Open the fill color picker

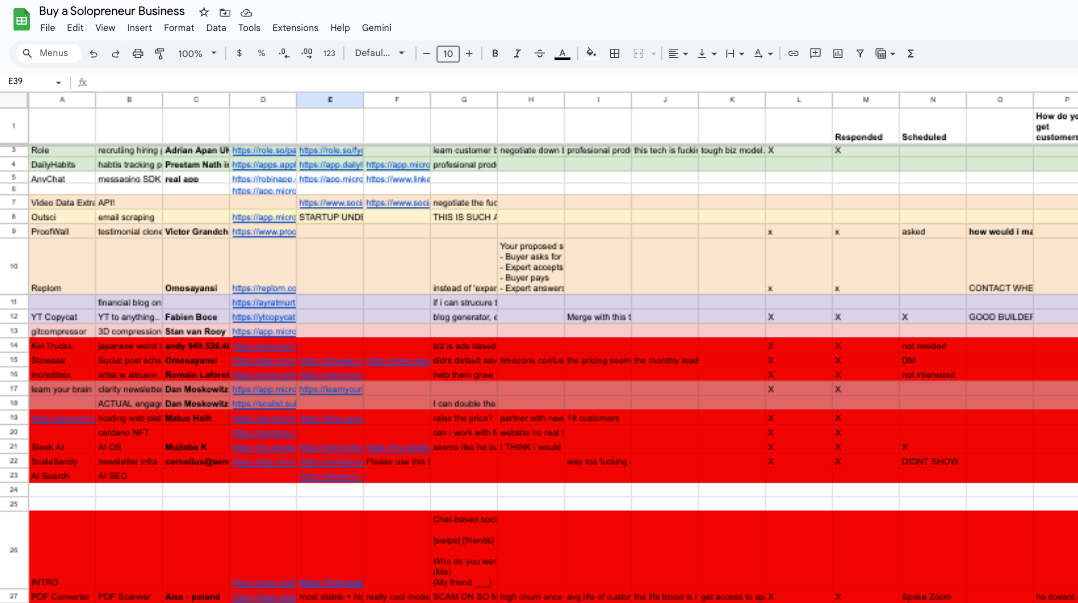(x=591, y=54)
